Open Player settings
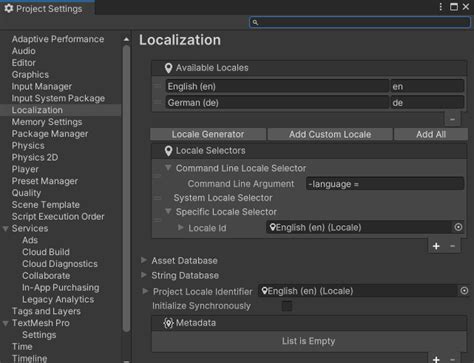The width and height of the screenshot is (474, 363). [x=25, y=169]
